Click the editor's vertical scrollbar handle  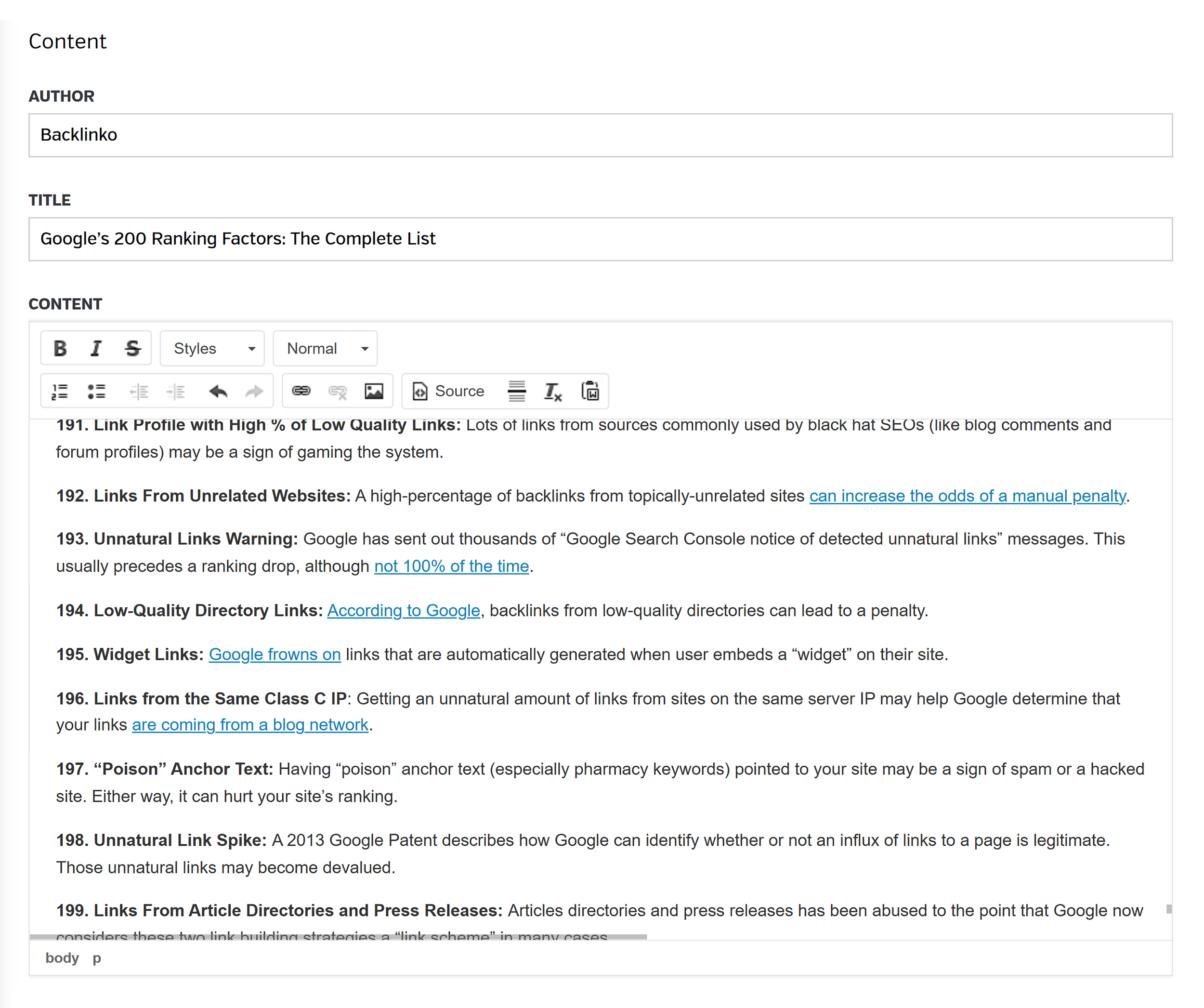1168,909
